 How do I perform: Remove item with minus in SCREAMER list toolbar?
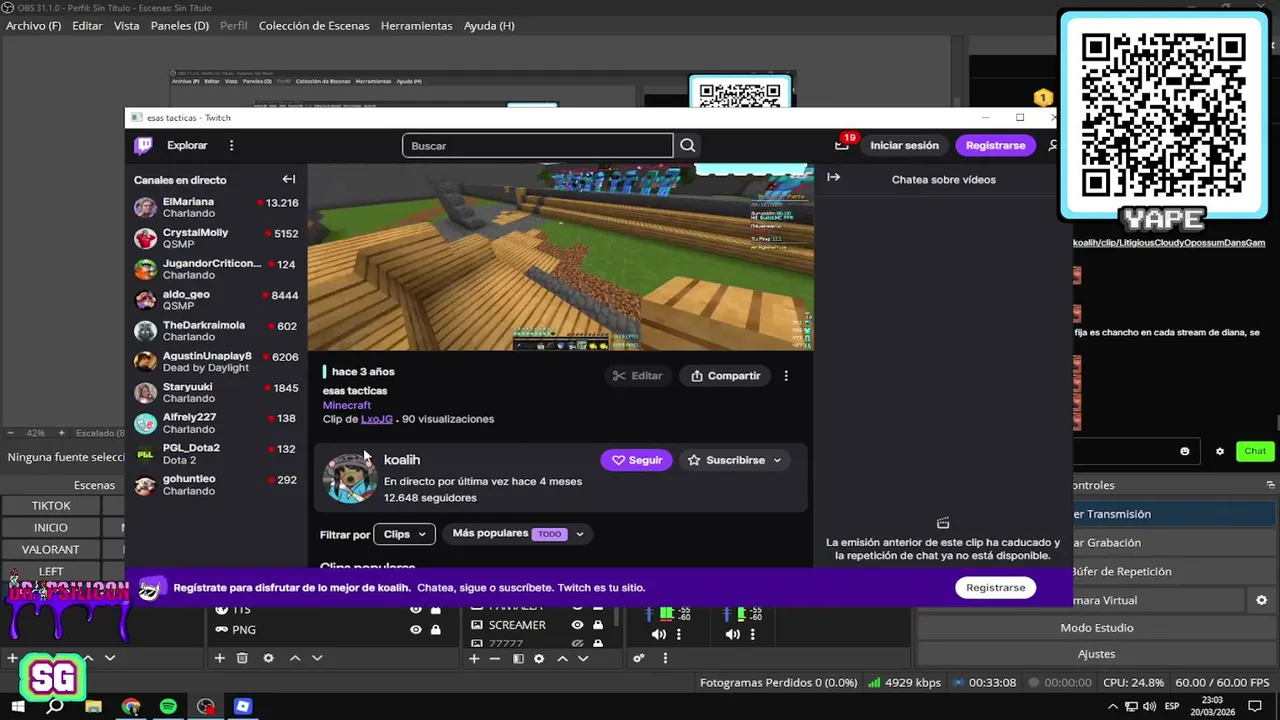tap(495, 658)
